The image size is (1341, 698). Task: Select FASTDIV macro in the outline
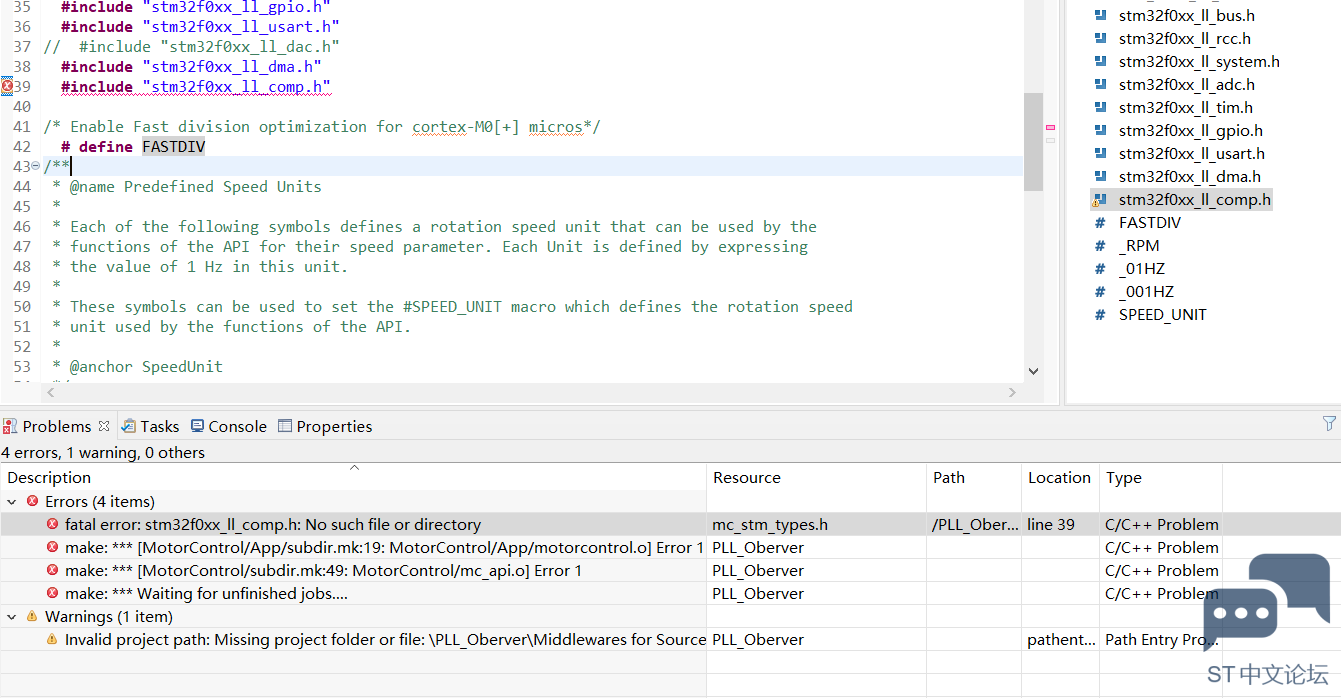point(1149,223)
